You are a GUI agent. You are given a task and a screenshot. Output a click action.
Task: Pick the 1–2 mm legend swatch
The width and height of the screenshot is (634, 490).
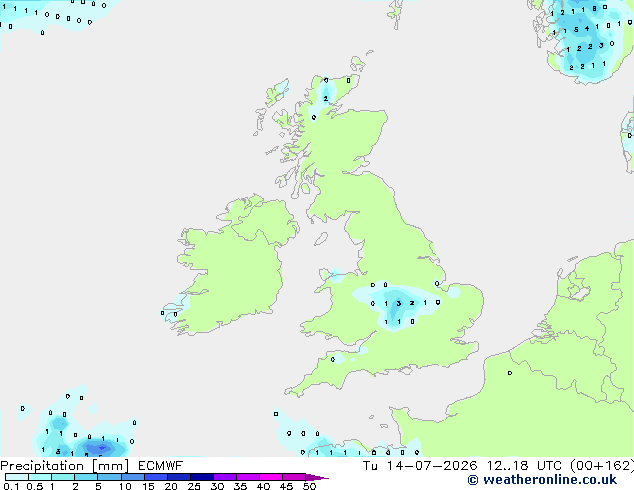point(63,477)
